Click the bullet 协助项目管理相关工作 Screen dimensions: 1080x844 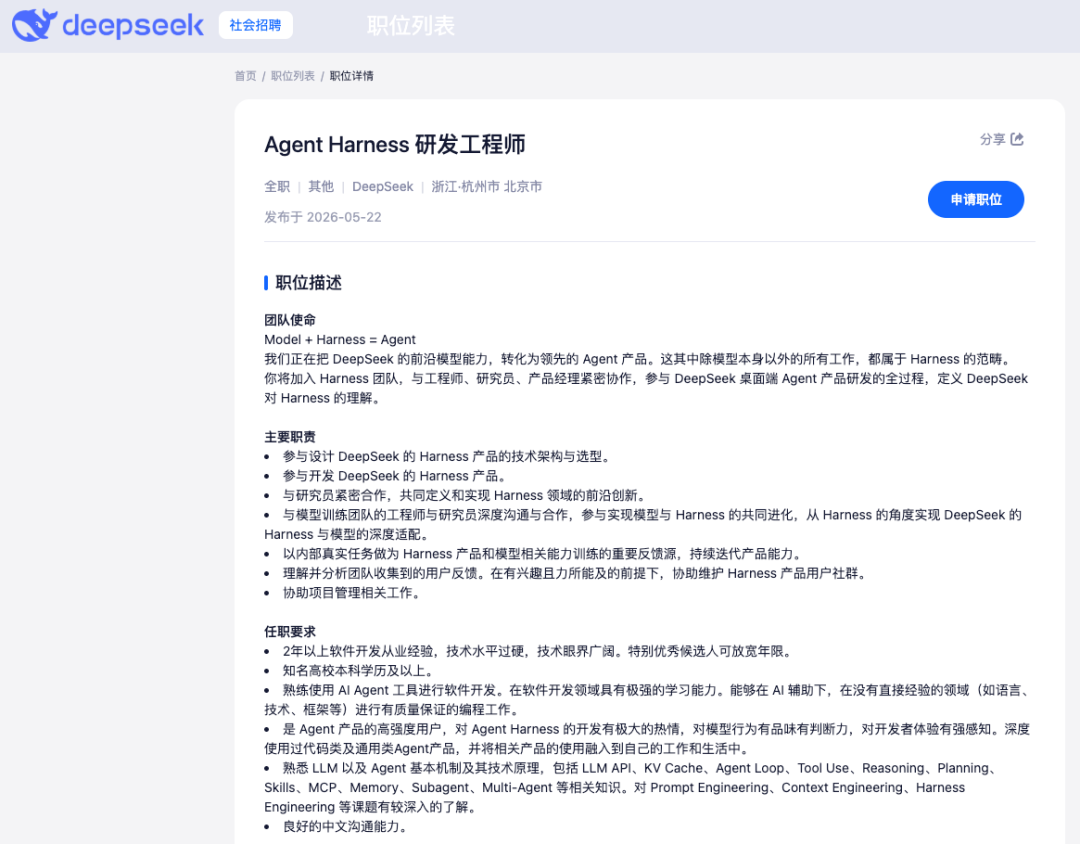point(352,593)
